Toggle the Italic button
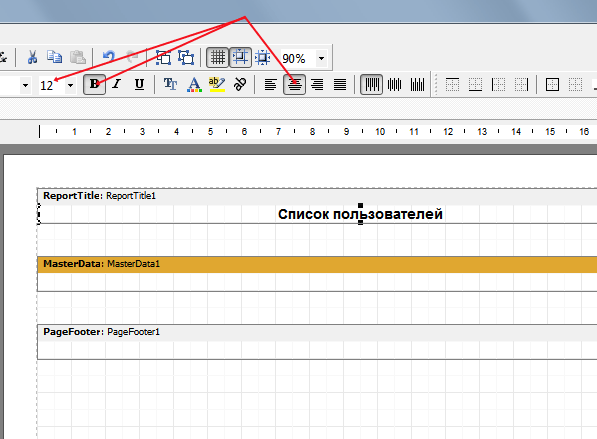 click(x=117, y=84)
